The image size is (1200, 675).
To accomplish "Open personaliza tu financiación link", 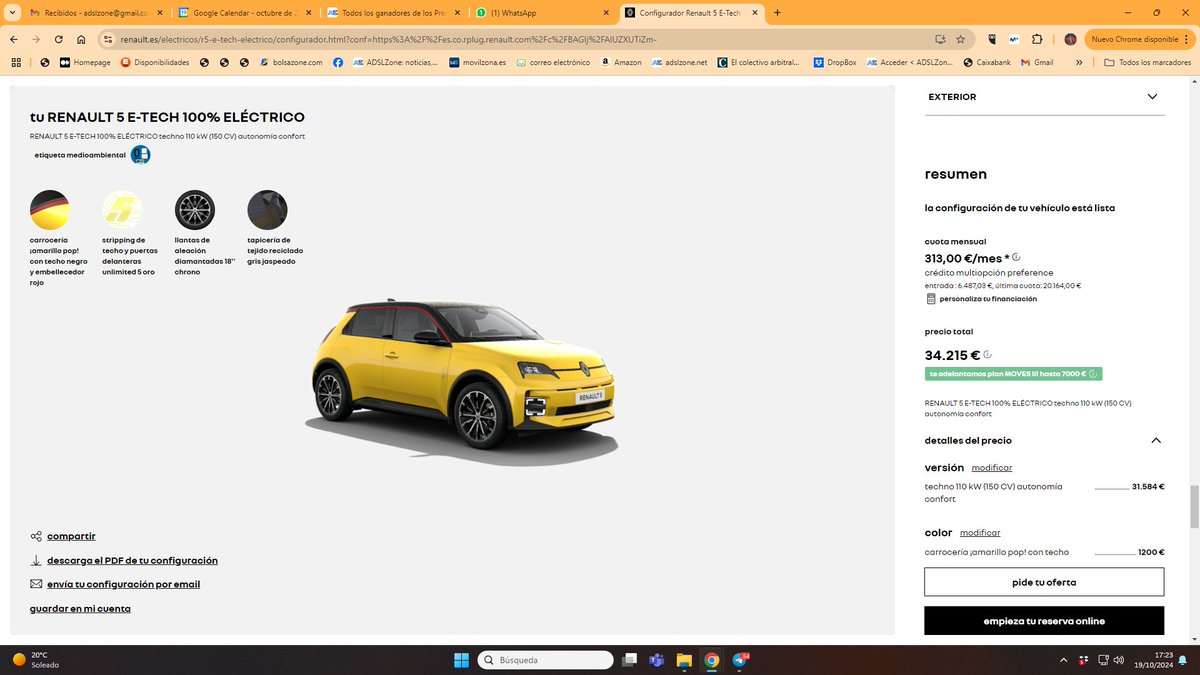I will coord(988,299).
